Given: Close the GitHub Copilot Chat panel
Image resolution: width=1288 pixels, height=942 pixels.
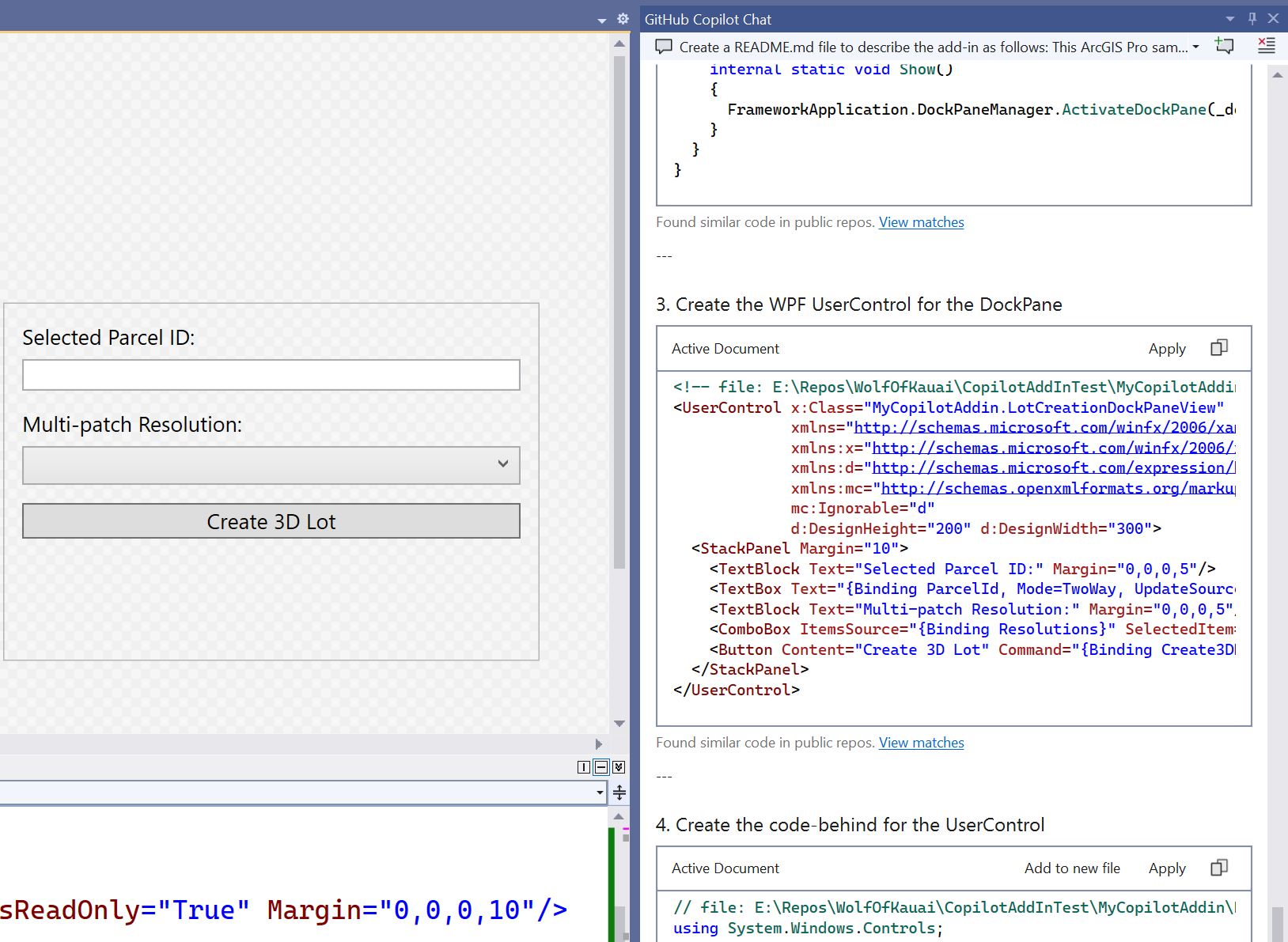Looking at the screenshot, I should pyautogui.click(x=1273, y=18).
